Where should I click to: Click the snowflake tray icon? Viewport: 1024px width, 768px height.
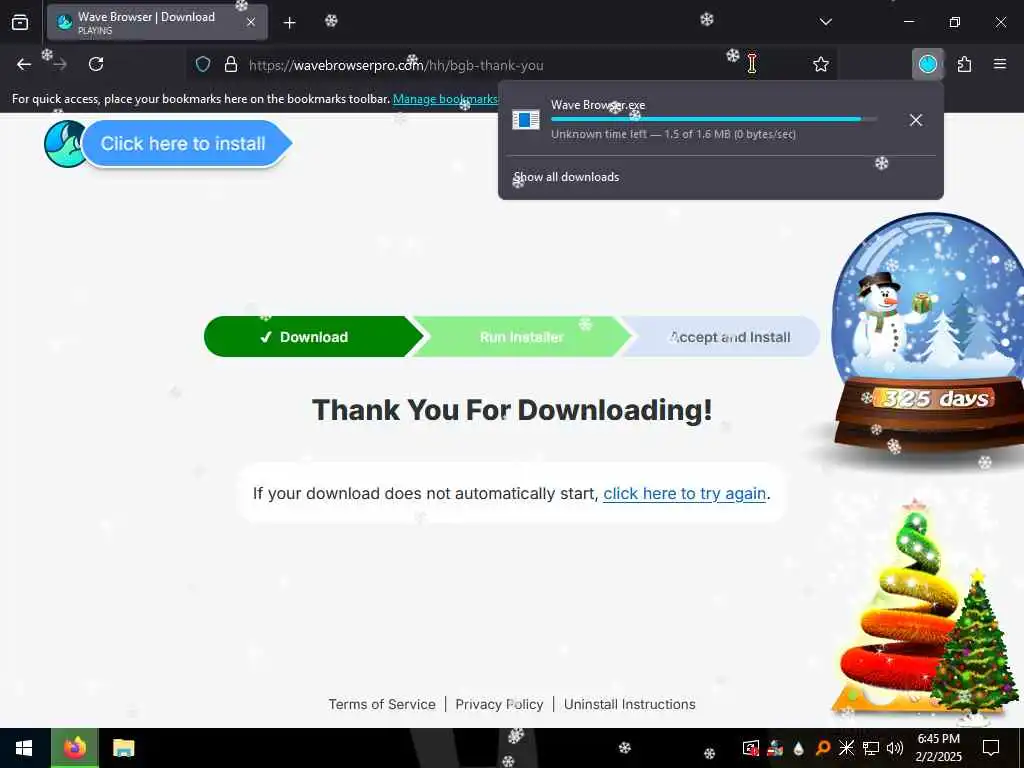pos(846,748)
